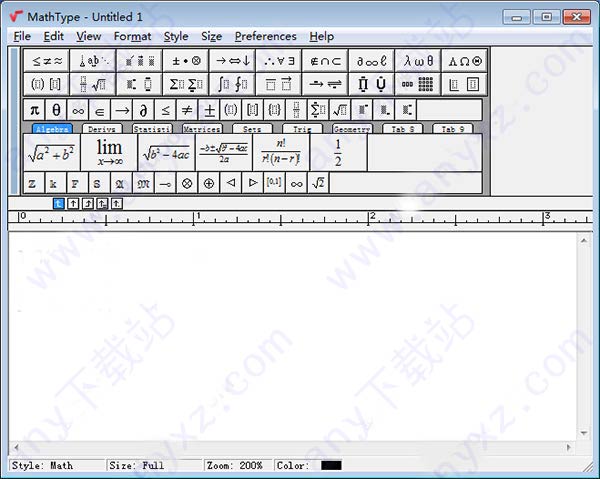Insert the sqrt(b²−4ac) expression

tap(166, 152)
